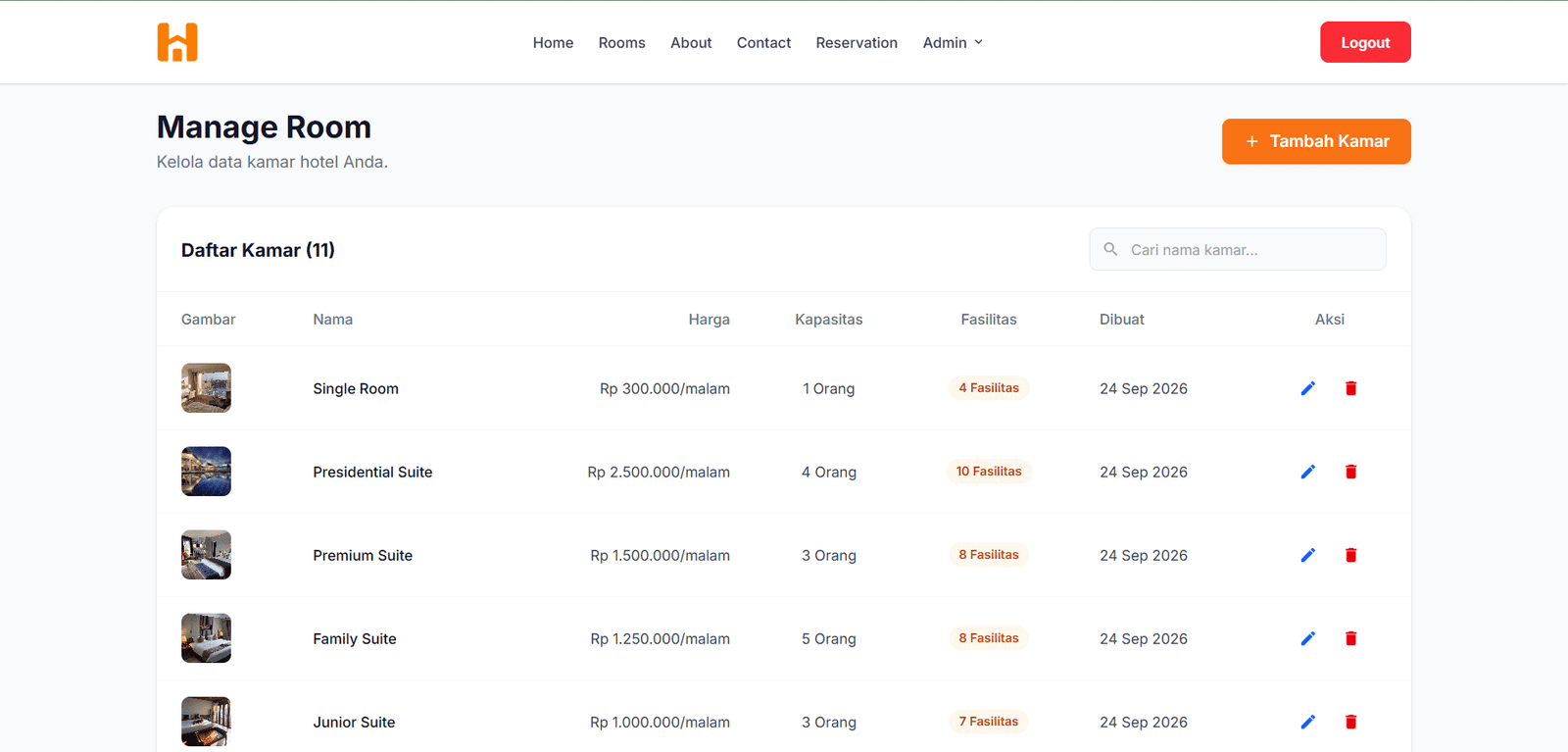This screenshot has width=1568, height=752.
Task: Click the Tambah Kamar button
Action: point(1316,141)
